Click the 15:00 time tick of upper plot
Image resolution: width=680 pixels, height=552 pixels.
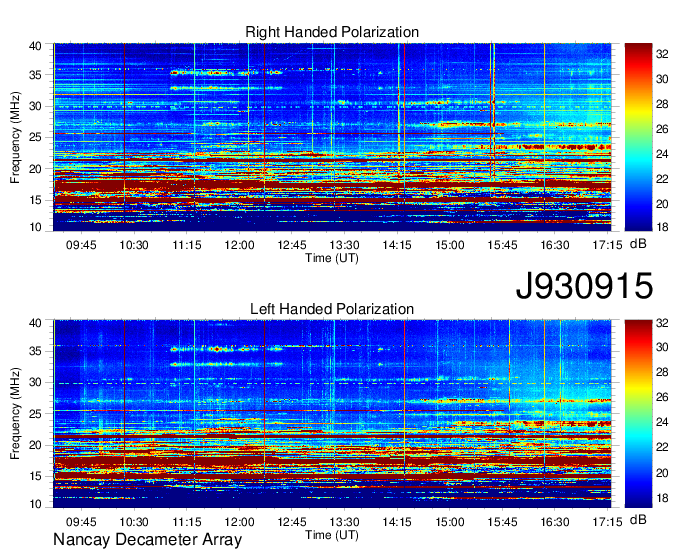(x=450, y=245)
